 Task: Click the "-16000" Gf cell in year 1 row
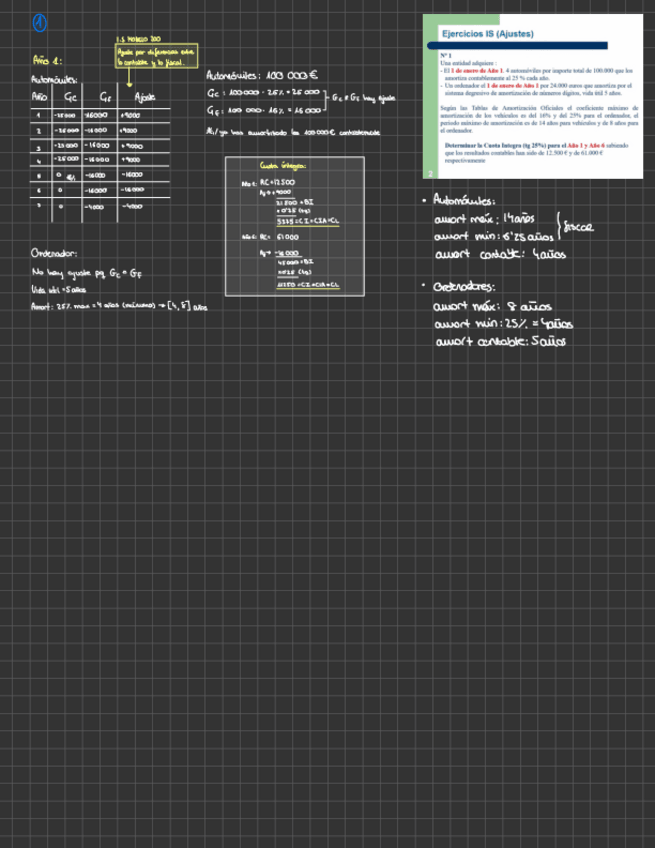96,115
